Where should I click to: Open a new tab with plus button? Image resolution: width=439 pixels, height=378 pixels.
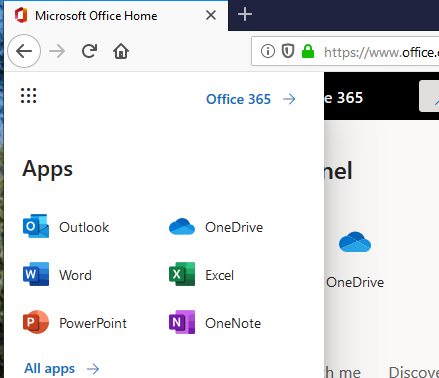coord(245,15)
